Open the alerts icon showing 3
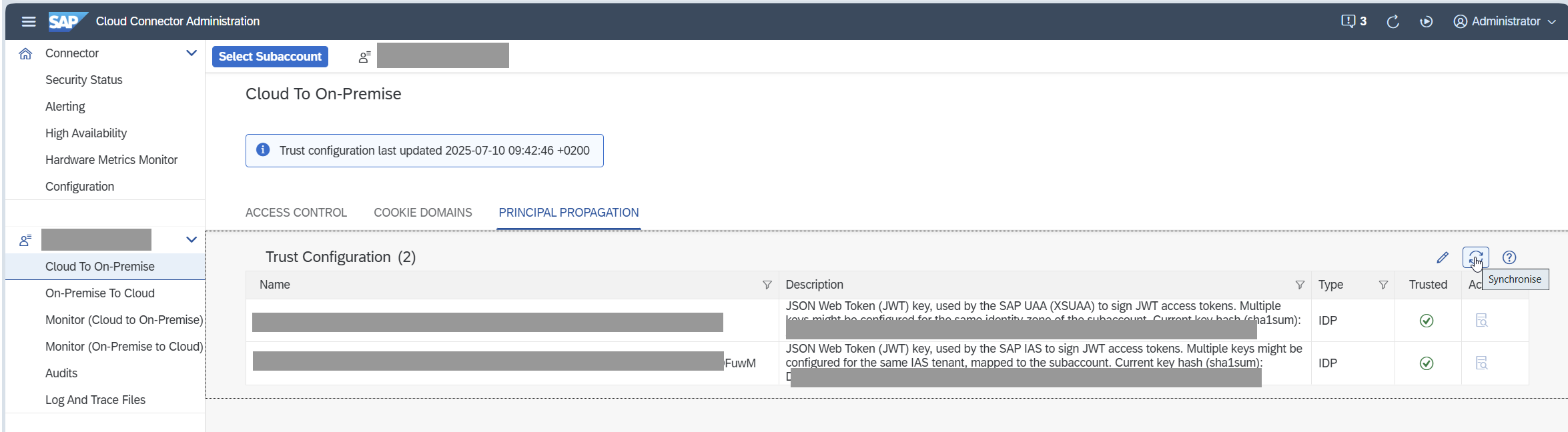 [x=1354, y=21]
